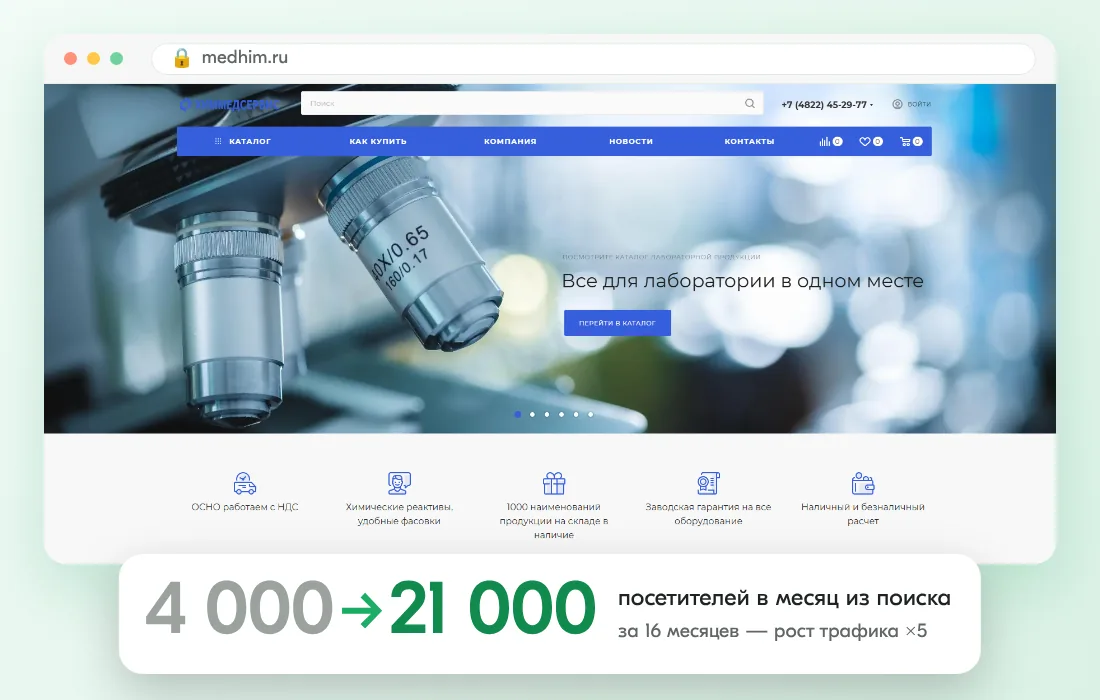The image size is (1100, 700).
Task: Click the wallet payment icon
Action: (x=863, y=483)
